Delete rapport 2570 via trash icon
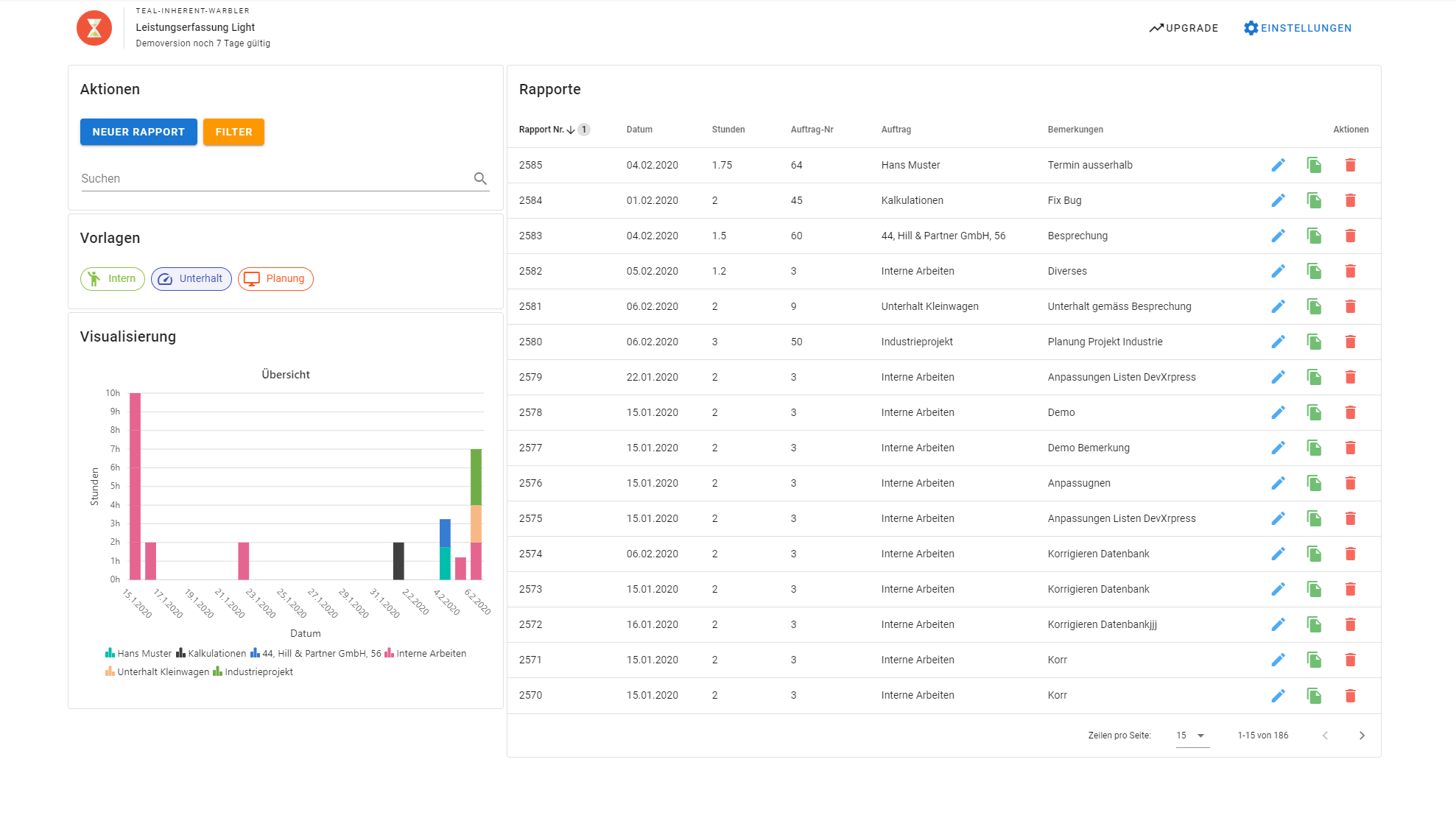The image size is (1456, 829). pyautogui.click(x=1350, y=695)
